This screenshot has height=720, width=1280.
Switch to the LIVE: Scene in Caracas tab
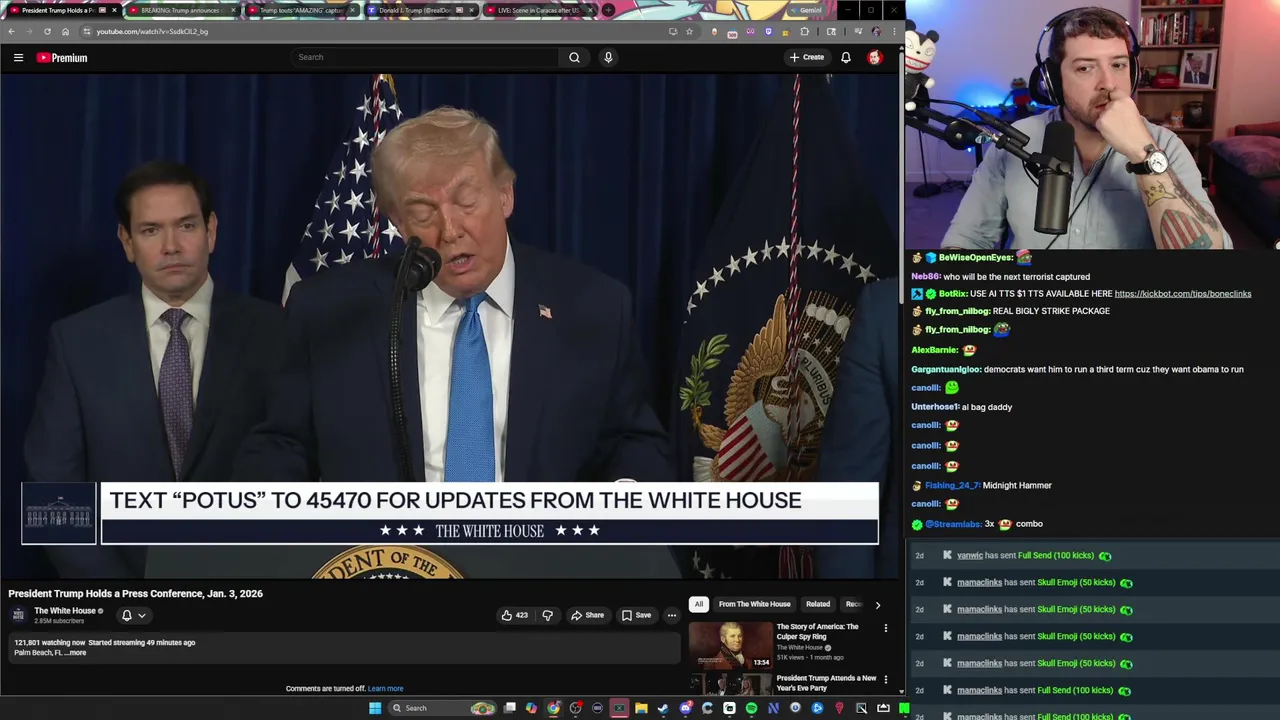point(538,10)
